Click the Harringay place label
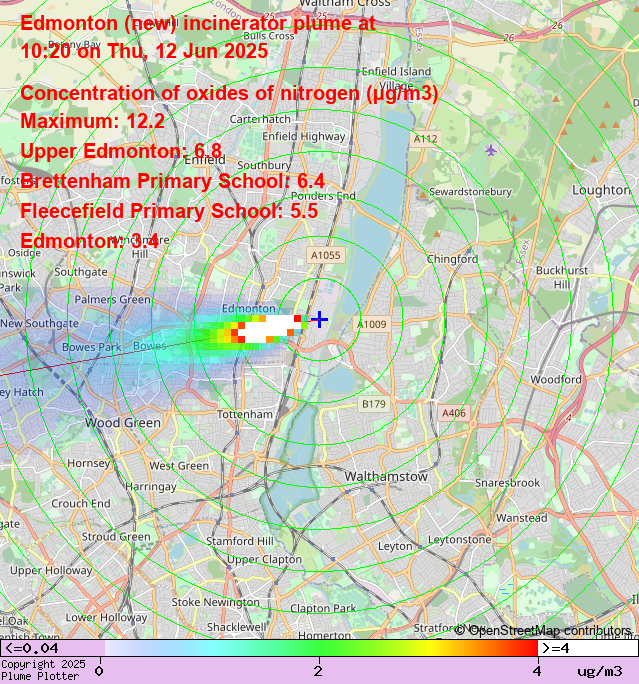 pyautogui.click(x=151, y=486)
